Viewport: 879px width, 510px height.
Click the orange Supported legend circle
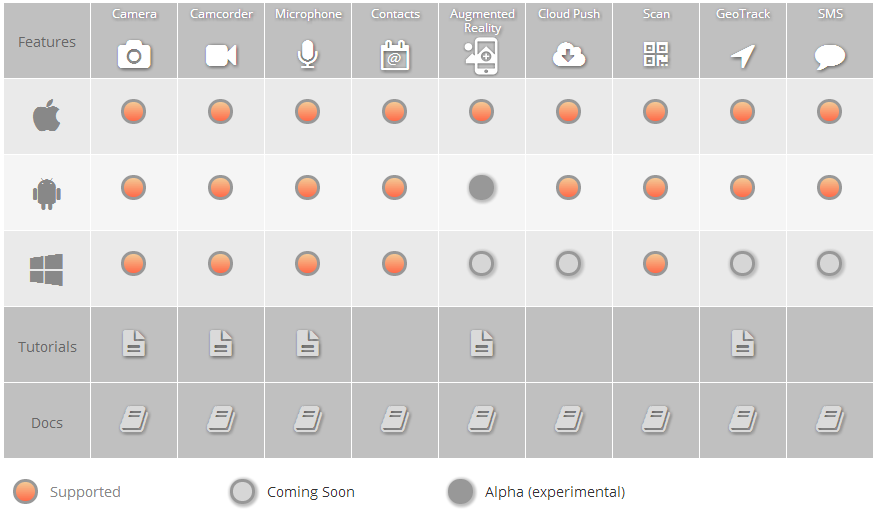[26, 491]
